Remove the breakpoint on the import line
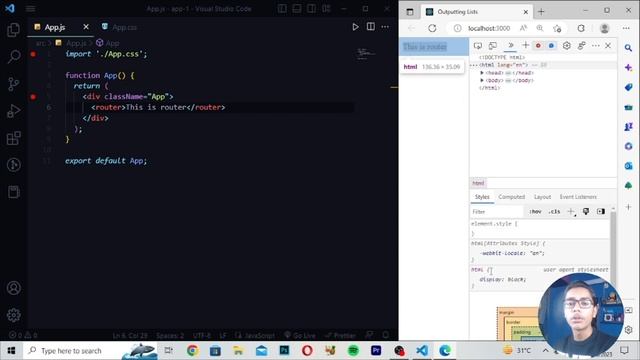Viewport: 640px width, 360px height. pyautogui.click(x=33, y=54)
